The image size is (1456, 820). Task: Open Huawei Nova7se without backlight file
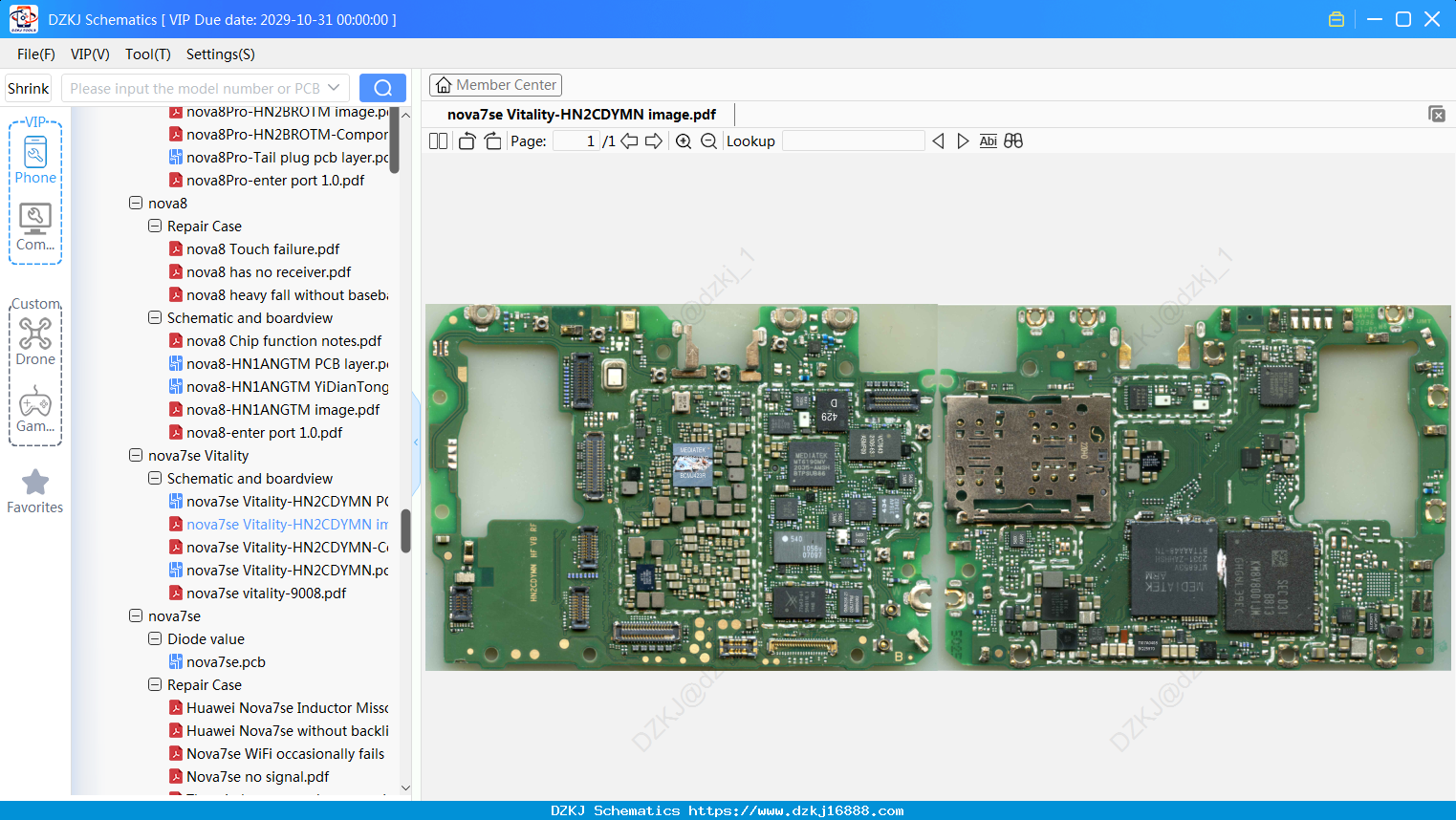click(x=288, y=730)
